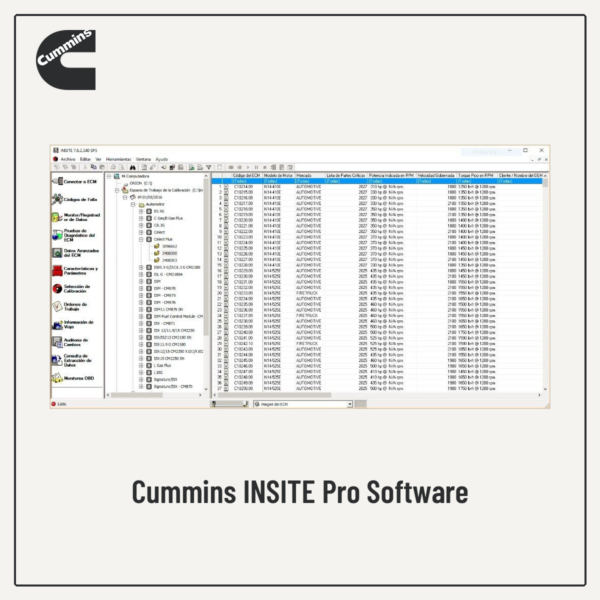600x600 pixels.
Task: Expand the L Gas Plus tree node
Action: [x=141, y=365]
